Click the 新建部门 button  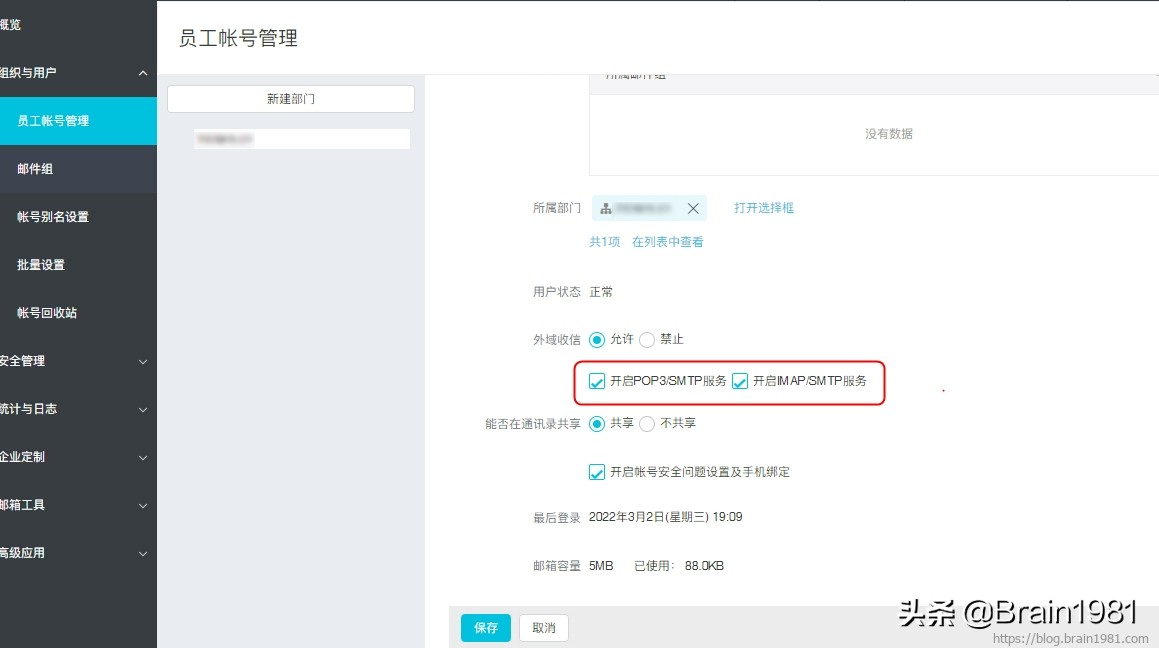click(x=291, y=98)
